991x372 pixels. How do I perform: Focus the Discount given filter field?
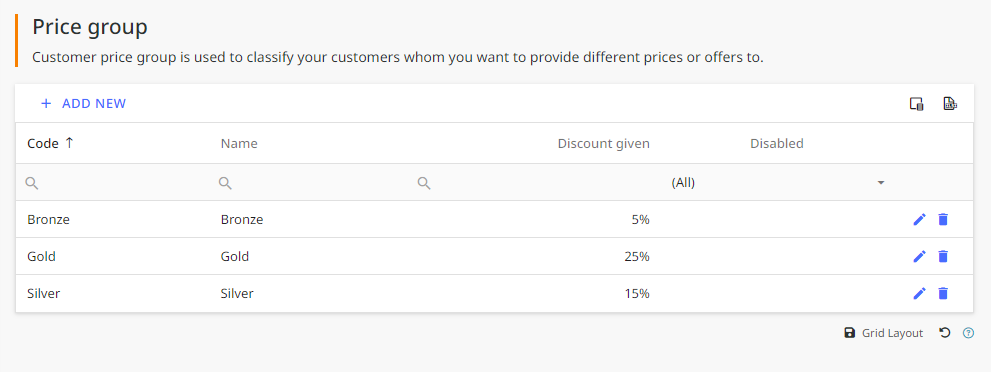click(x=535, y=183)
